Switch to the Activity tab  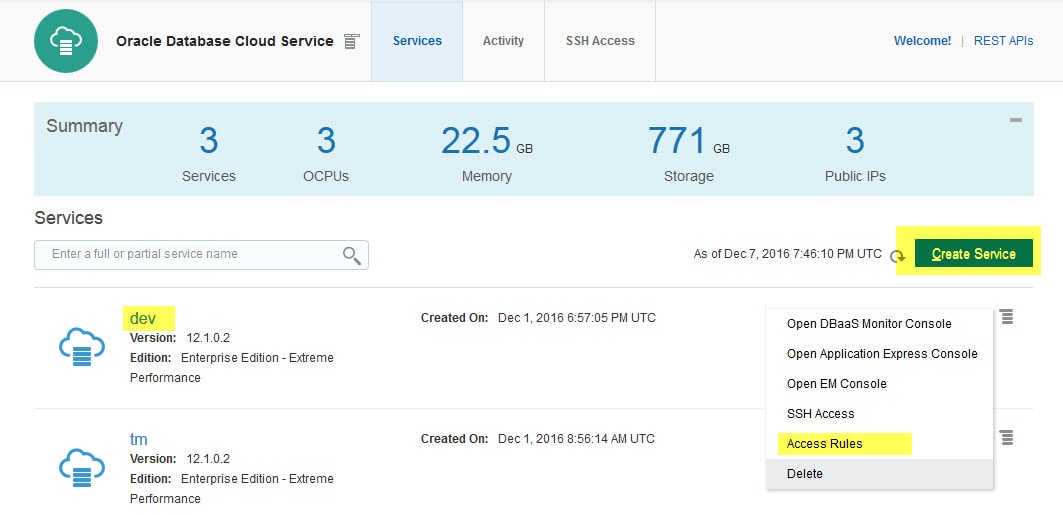coord(503,41)
